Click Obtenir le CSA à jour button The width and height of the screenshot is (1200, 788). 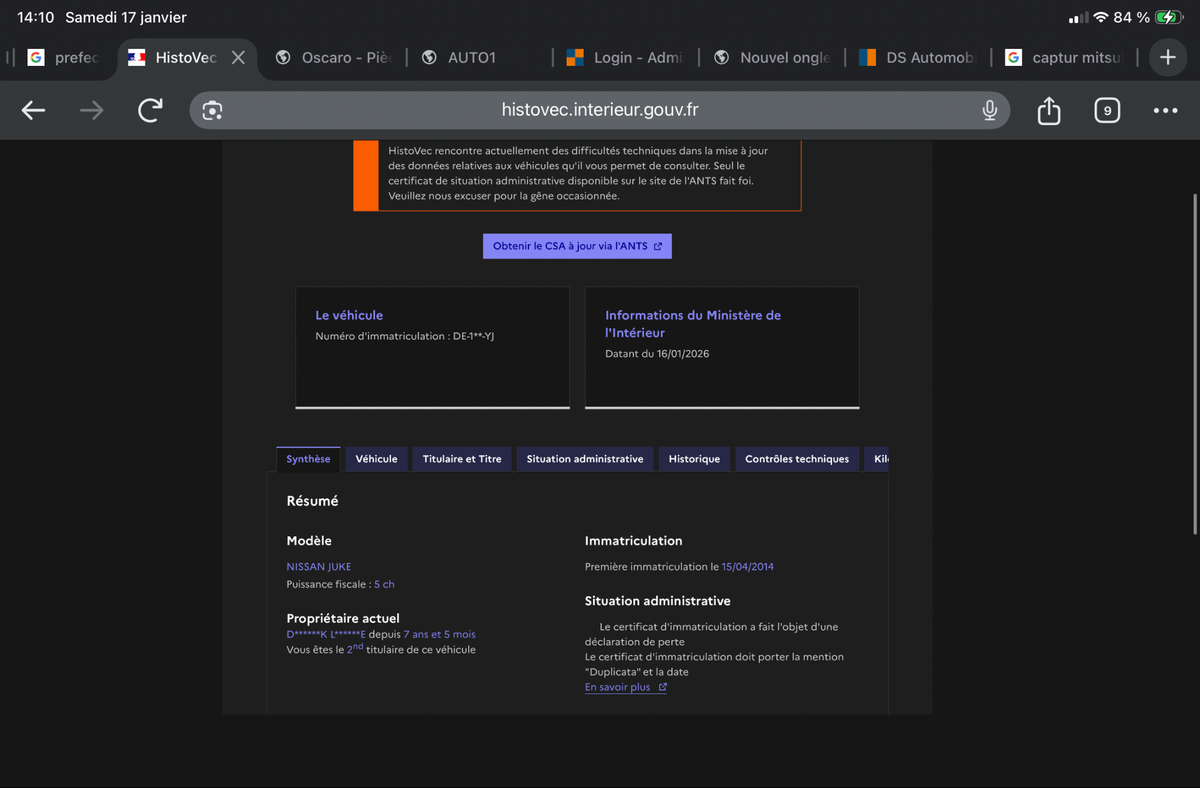point(577,246)
